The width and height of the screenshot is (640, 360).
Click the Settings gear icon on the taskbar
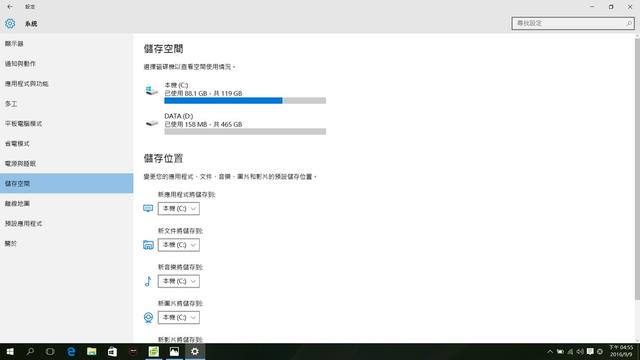coord(195,351)
